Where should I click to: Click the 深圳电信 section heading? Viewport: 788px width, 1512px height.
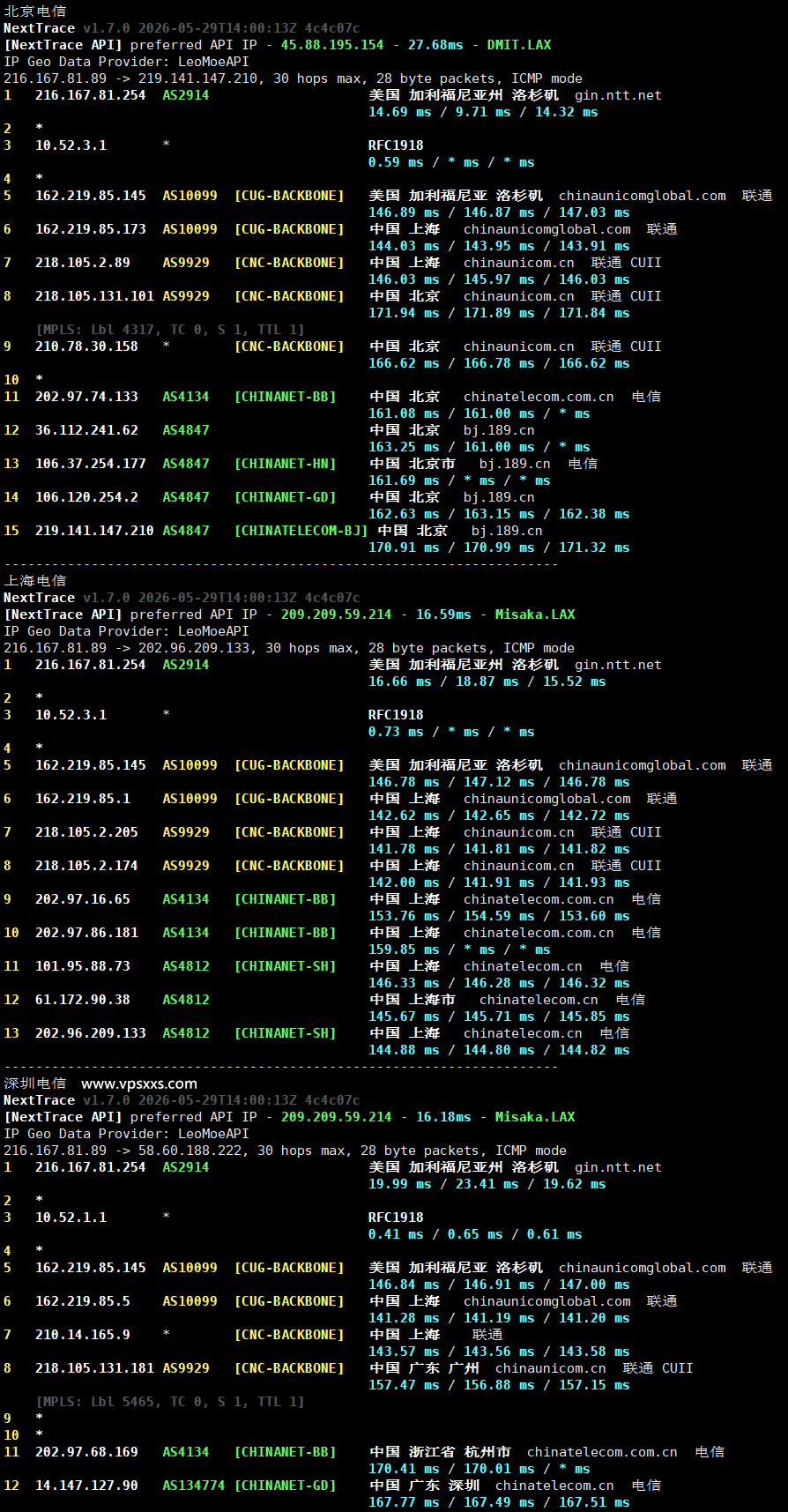[34, 1084]
